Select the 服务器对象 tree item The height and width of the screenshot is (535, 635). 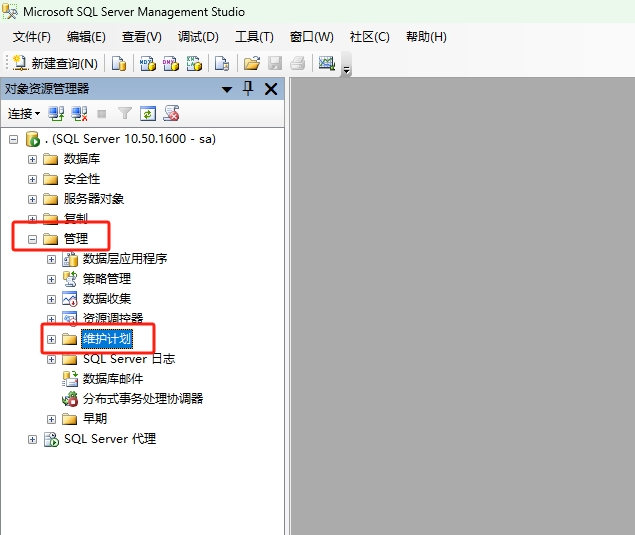point(94,198)
